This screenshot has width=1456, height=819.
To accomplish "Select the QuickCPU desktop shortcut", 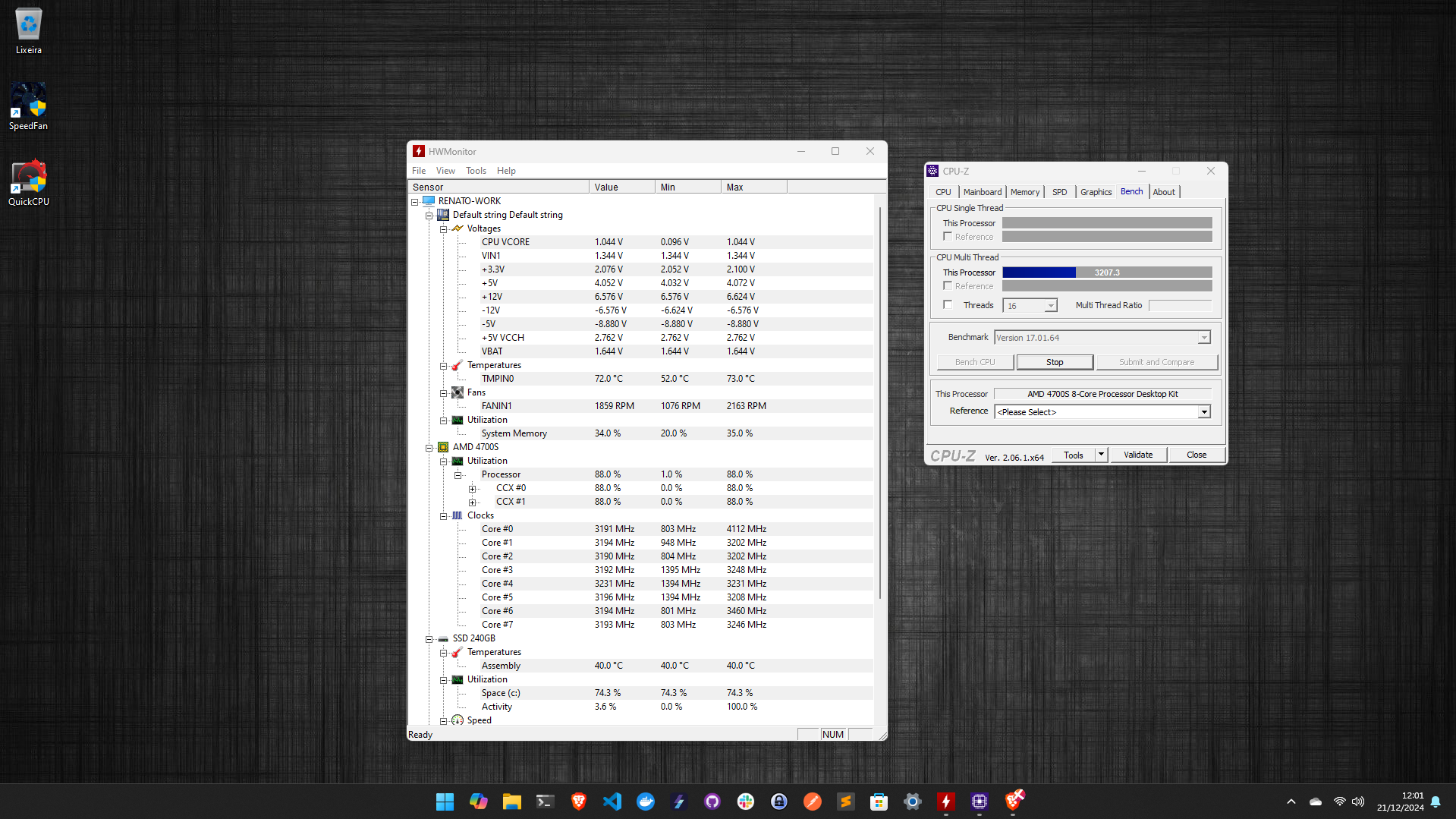I will (x=28, y=182).
